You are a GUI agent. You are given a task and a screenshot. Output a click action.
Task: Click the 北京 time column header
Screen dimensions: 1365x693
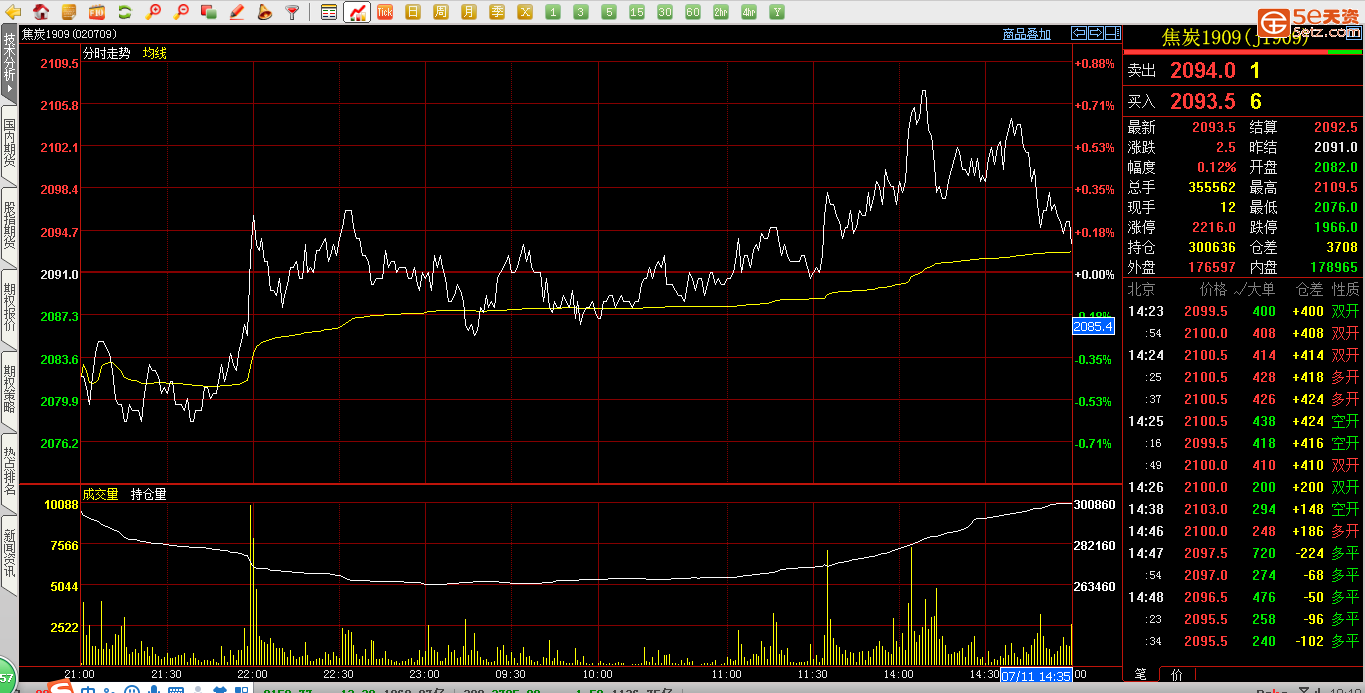coord(1142,289)
